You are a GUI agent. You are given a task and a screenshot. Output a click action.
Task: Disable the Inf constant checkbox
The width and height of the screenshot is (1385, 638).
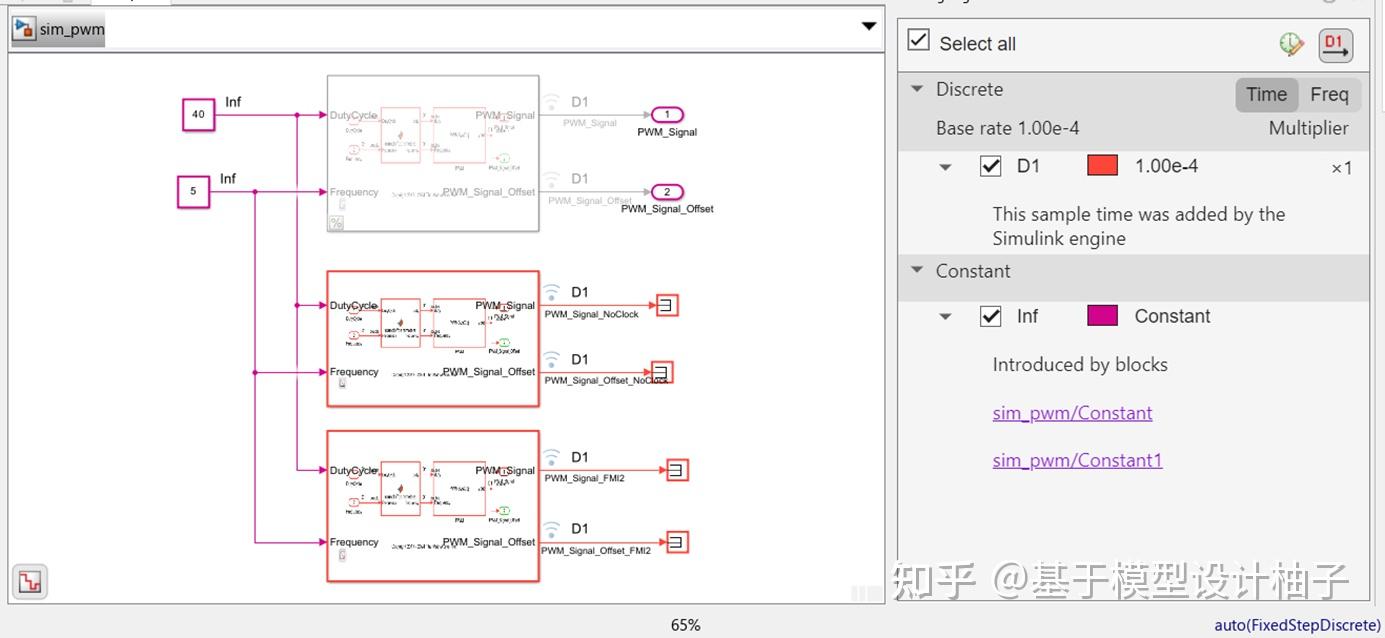tap(991, 316)
